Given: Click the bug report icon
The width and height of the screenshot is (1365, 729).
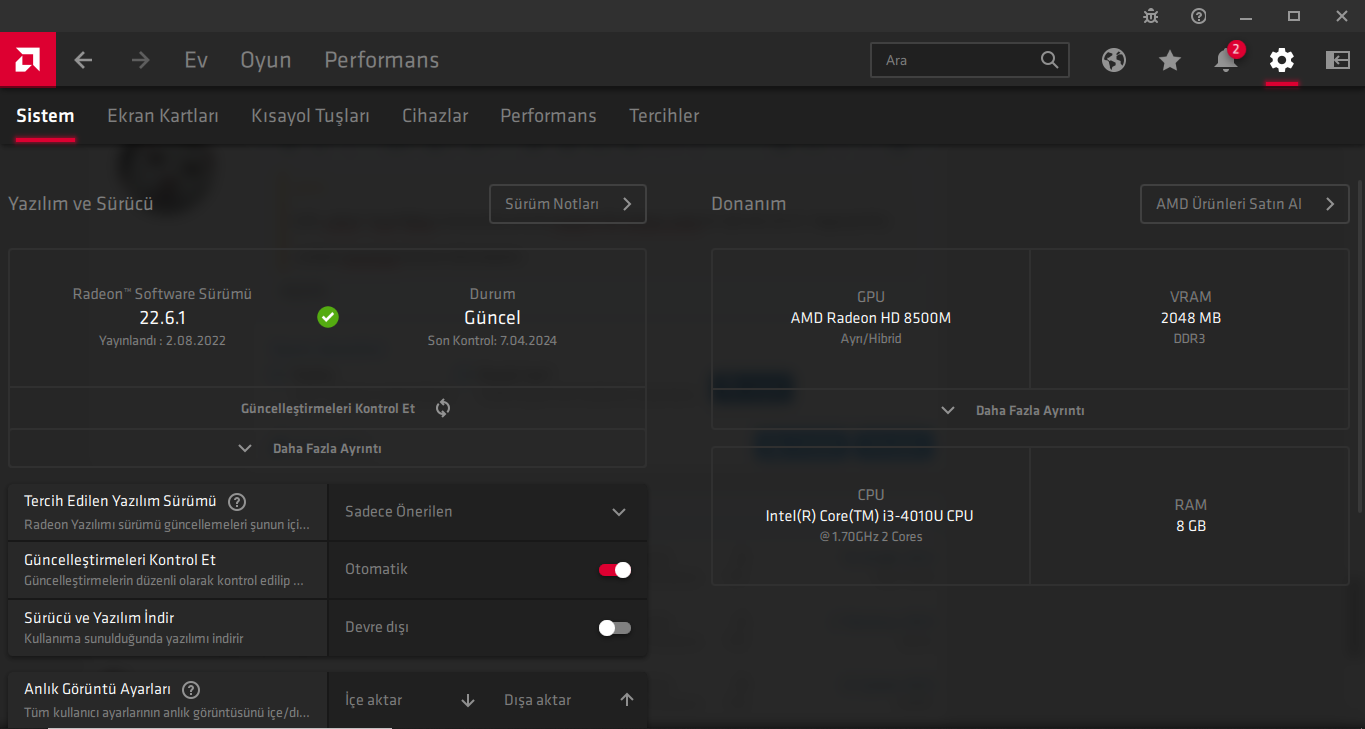Looking at the screenshot, I should pyautogui.click(x=1151, y=16).
